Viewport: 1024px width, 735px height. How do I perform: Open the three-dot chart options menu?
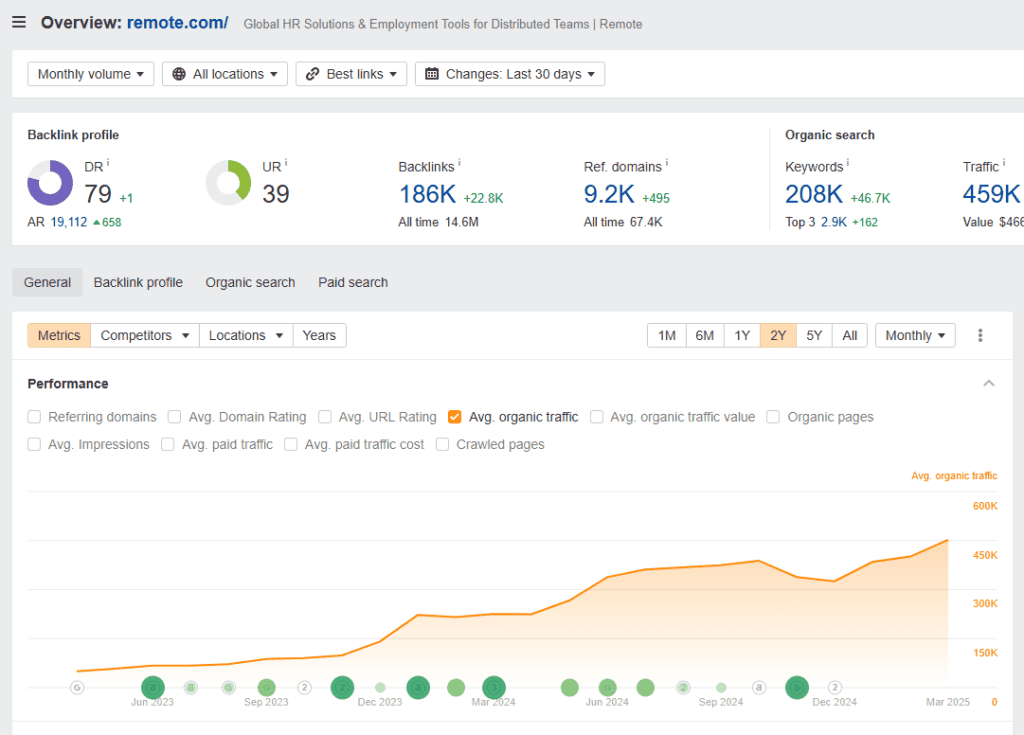(980, 336)
